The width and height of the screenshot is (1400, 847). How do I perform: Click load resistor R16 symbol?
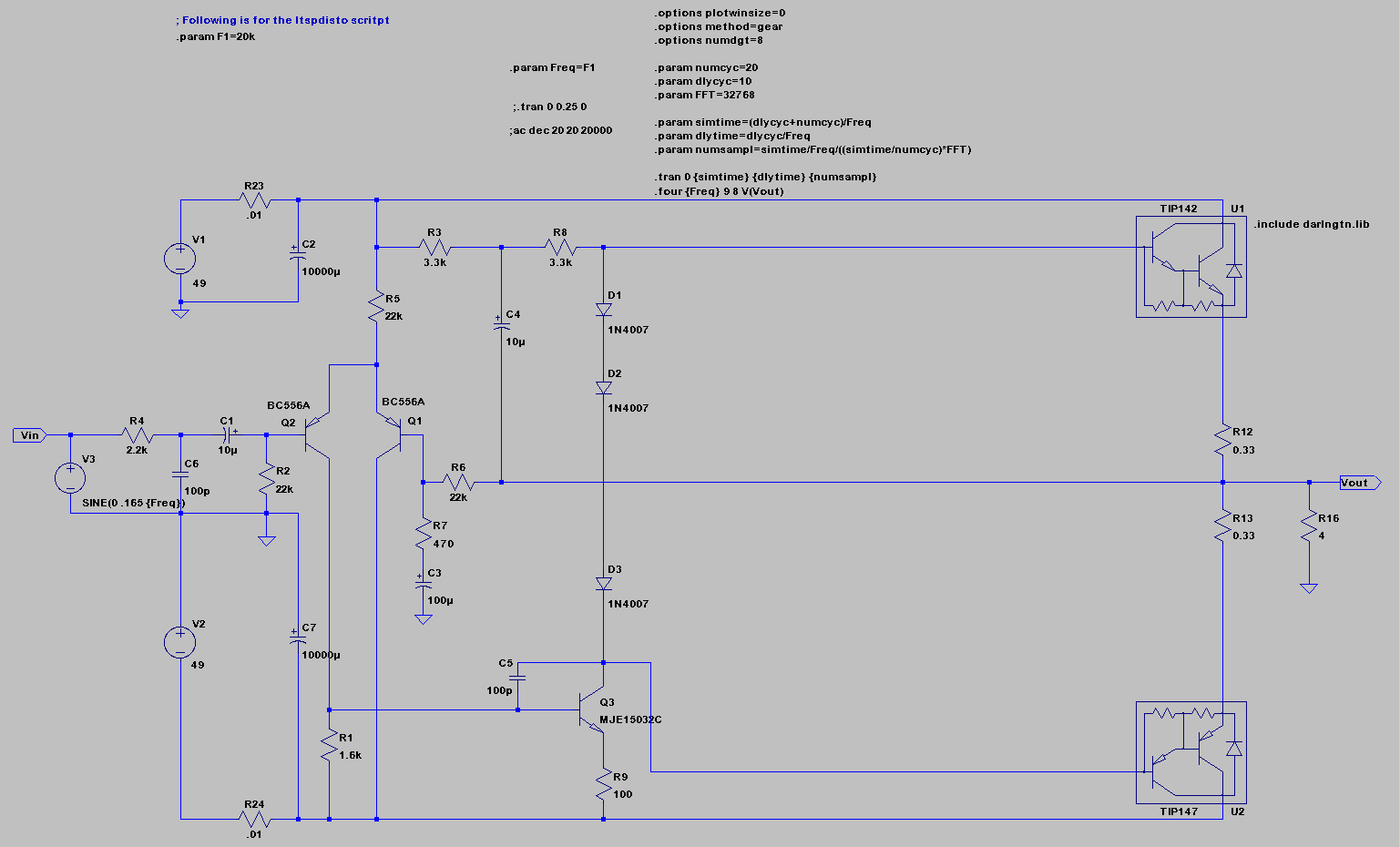click(1309, 526)
